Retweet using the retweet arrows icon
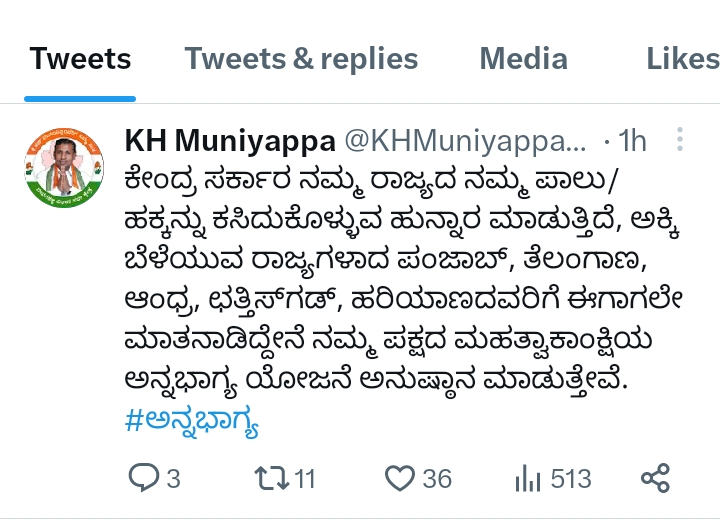 272,478
